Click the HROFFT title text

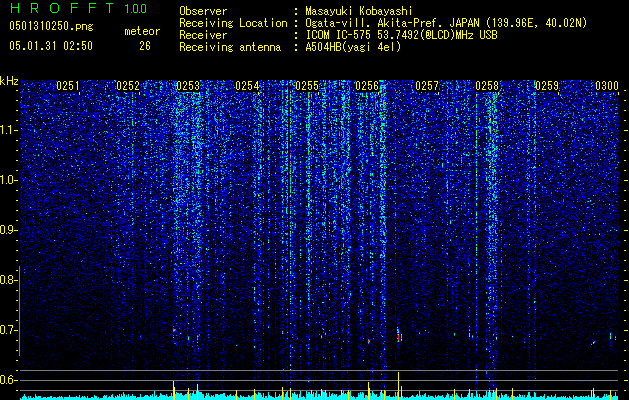(63, 8)
